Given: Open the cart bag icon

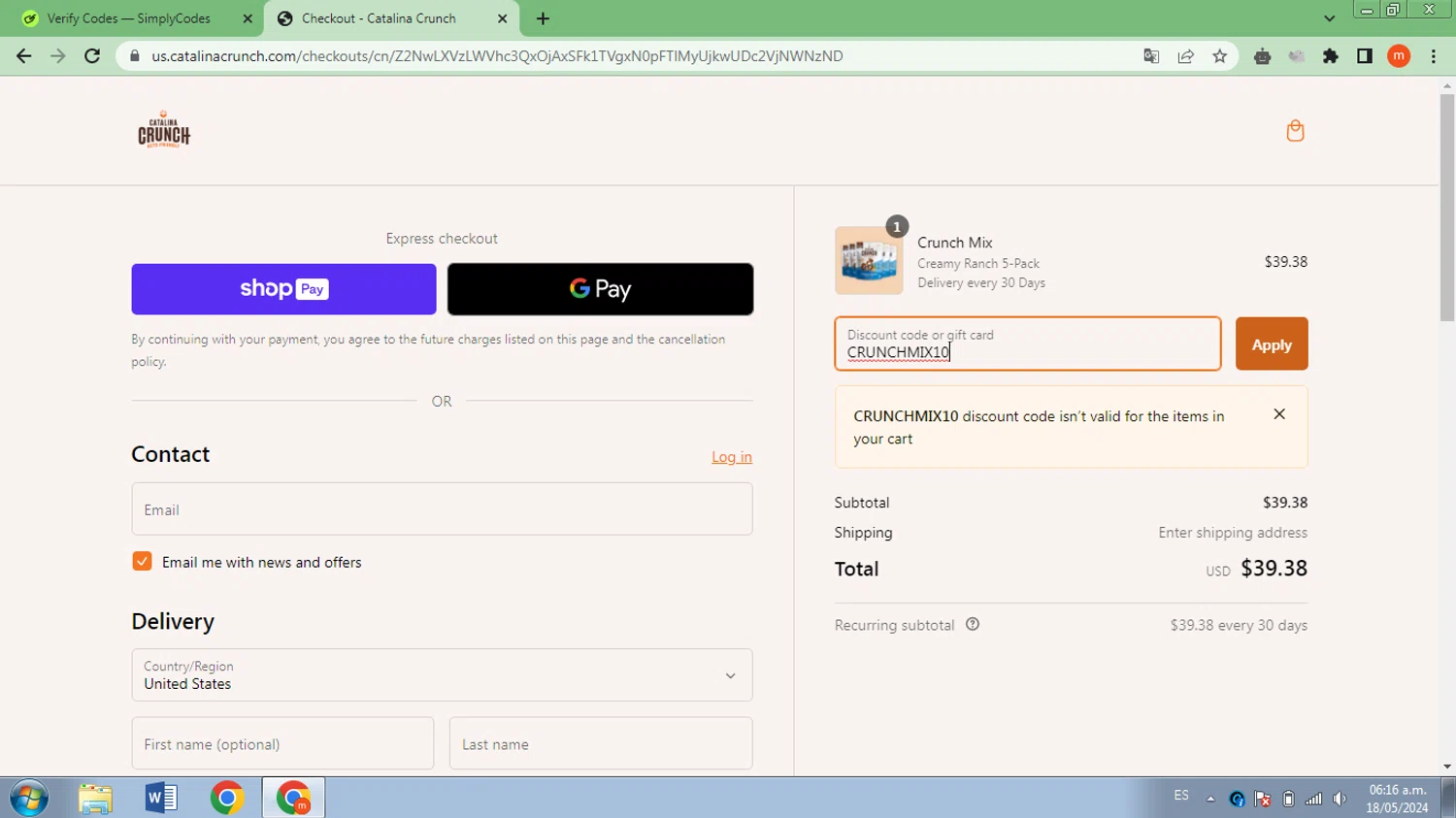Looking at the screenshot, I should click(1295, 131).
